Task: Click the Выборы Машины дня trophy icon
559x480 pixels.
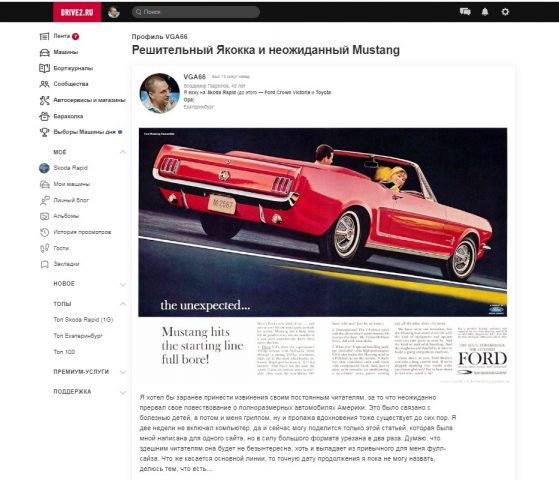Action: [x=44, y=132]
